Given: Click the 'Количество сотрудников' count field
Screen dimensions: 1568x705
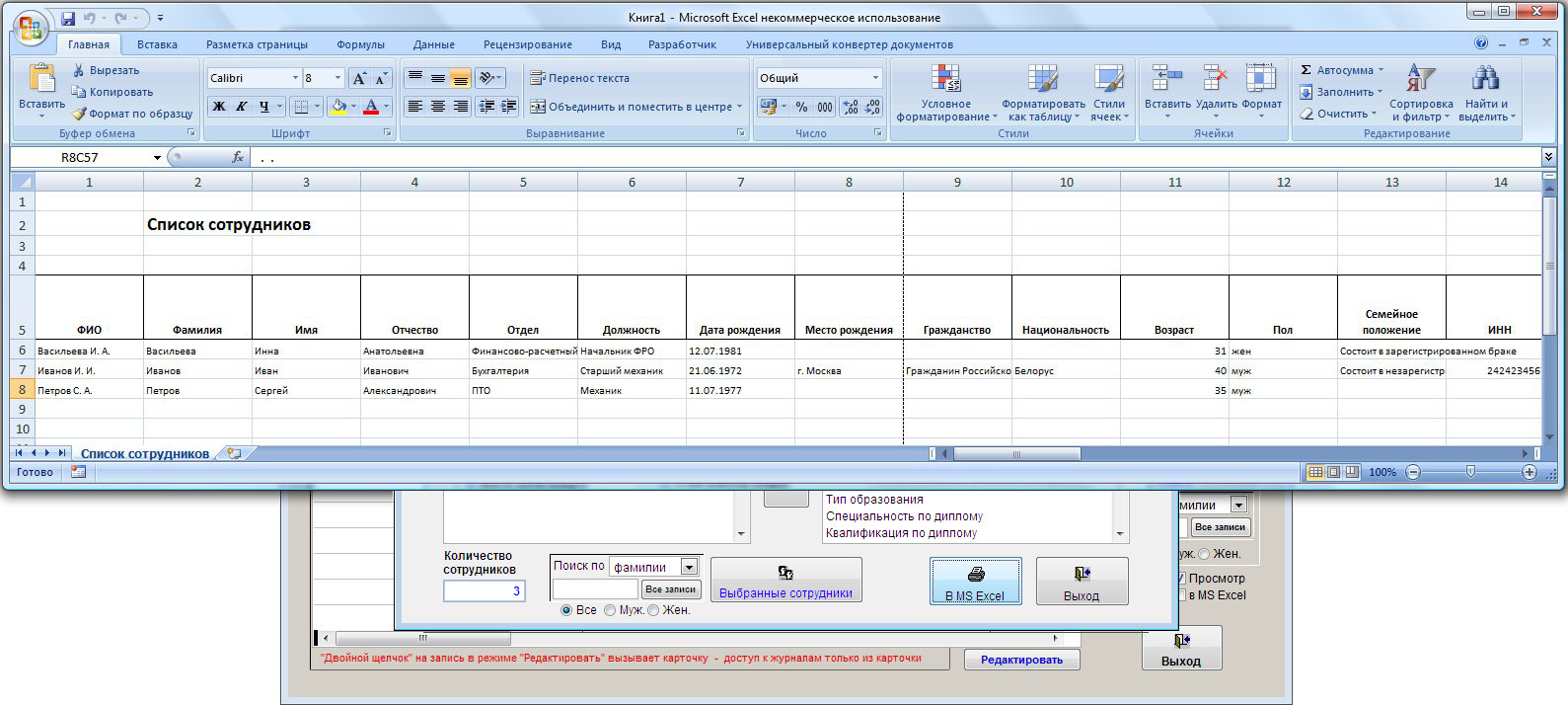Looking at the screenshot, I should coord(484,590).
